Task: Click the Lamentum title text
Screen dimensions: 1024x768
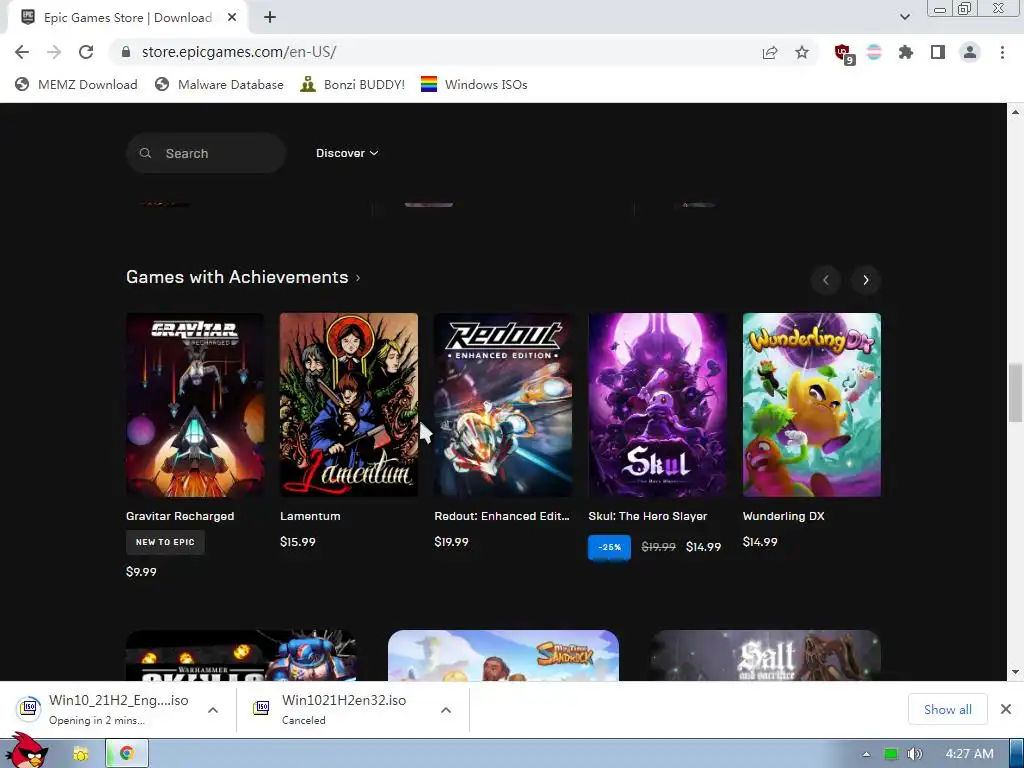Action: (310, 516)
